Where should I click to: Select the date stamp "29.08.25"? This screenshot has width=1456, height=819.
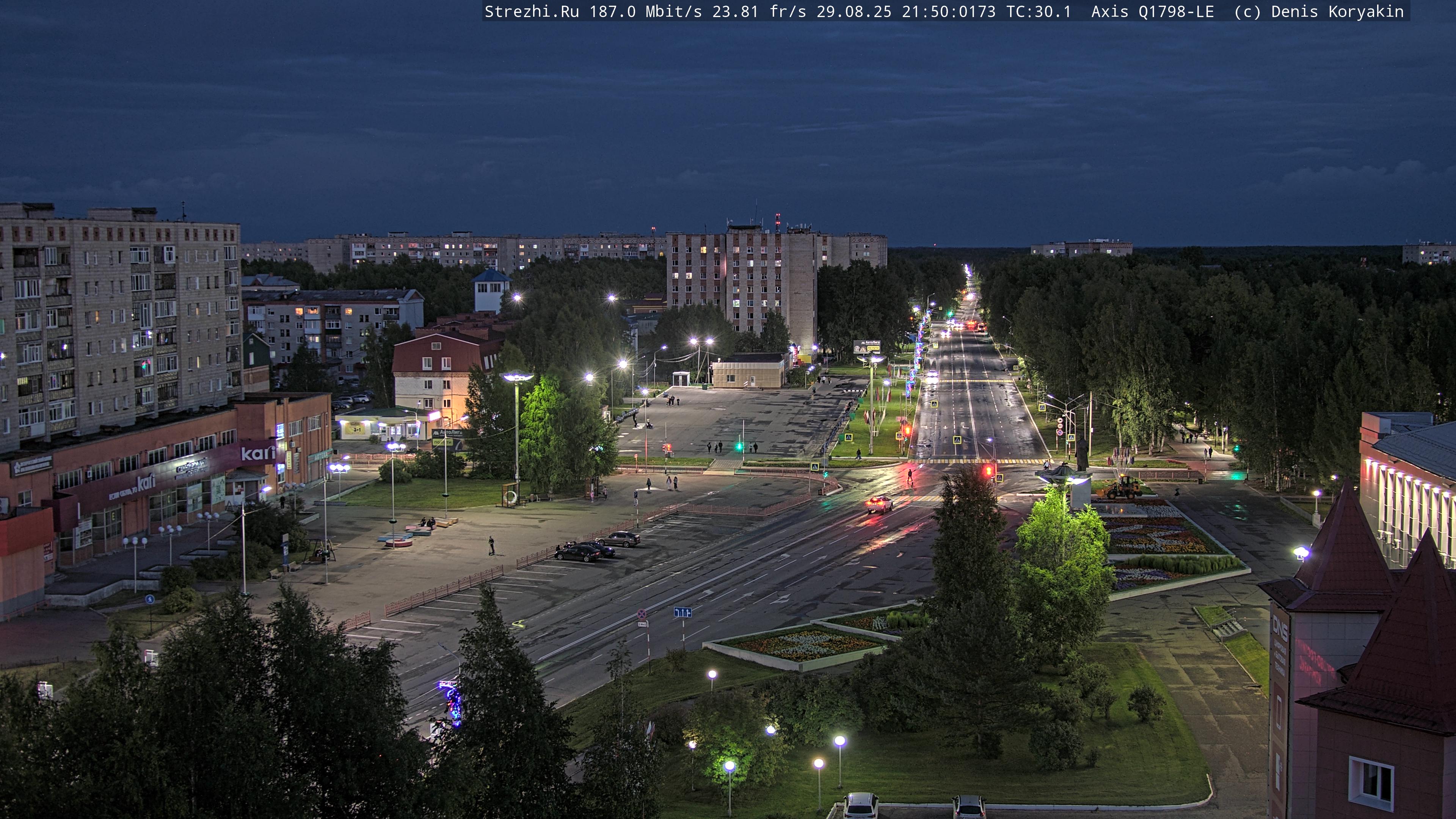point(854,11)
